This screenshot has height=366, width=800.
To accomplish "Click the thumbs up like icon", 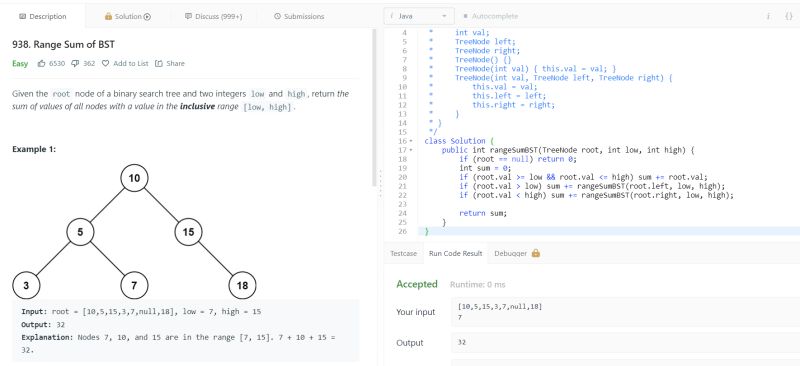I will pos(41,64).
